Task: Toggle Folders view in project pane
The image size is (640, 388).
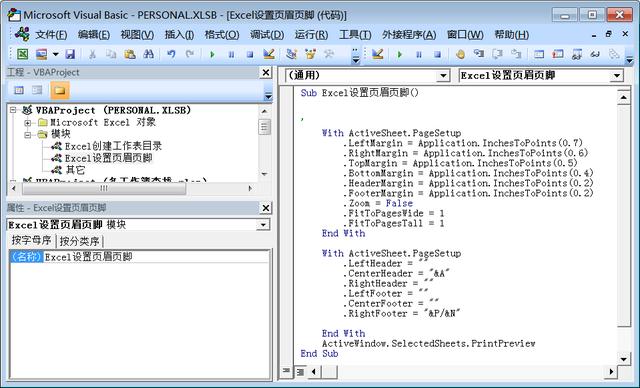Action: coord(60,90)
